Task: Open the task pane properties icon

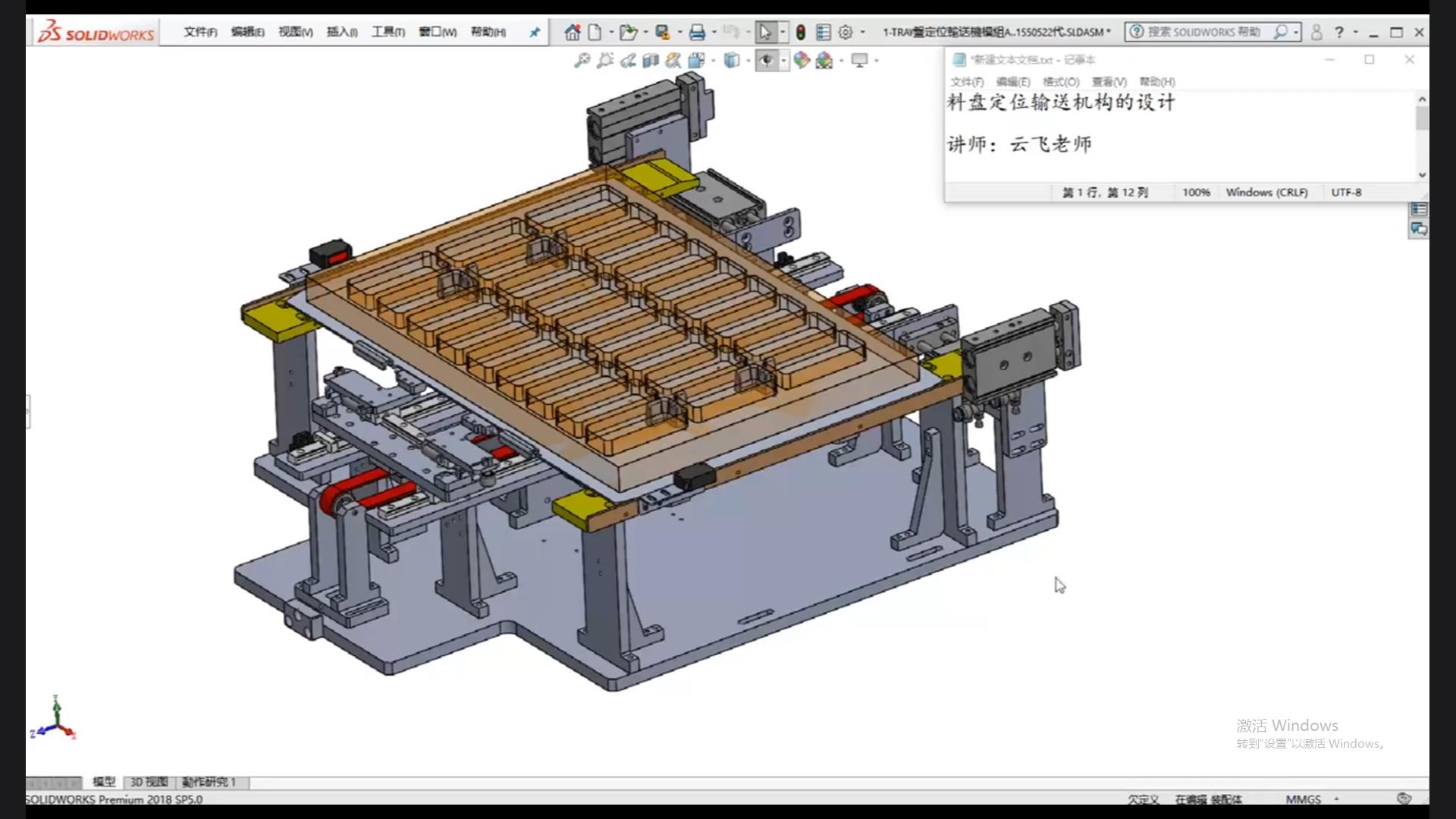Action: [1419, 209]
